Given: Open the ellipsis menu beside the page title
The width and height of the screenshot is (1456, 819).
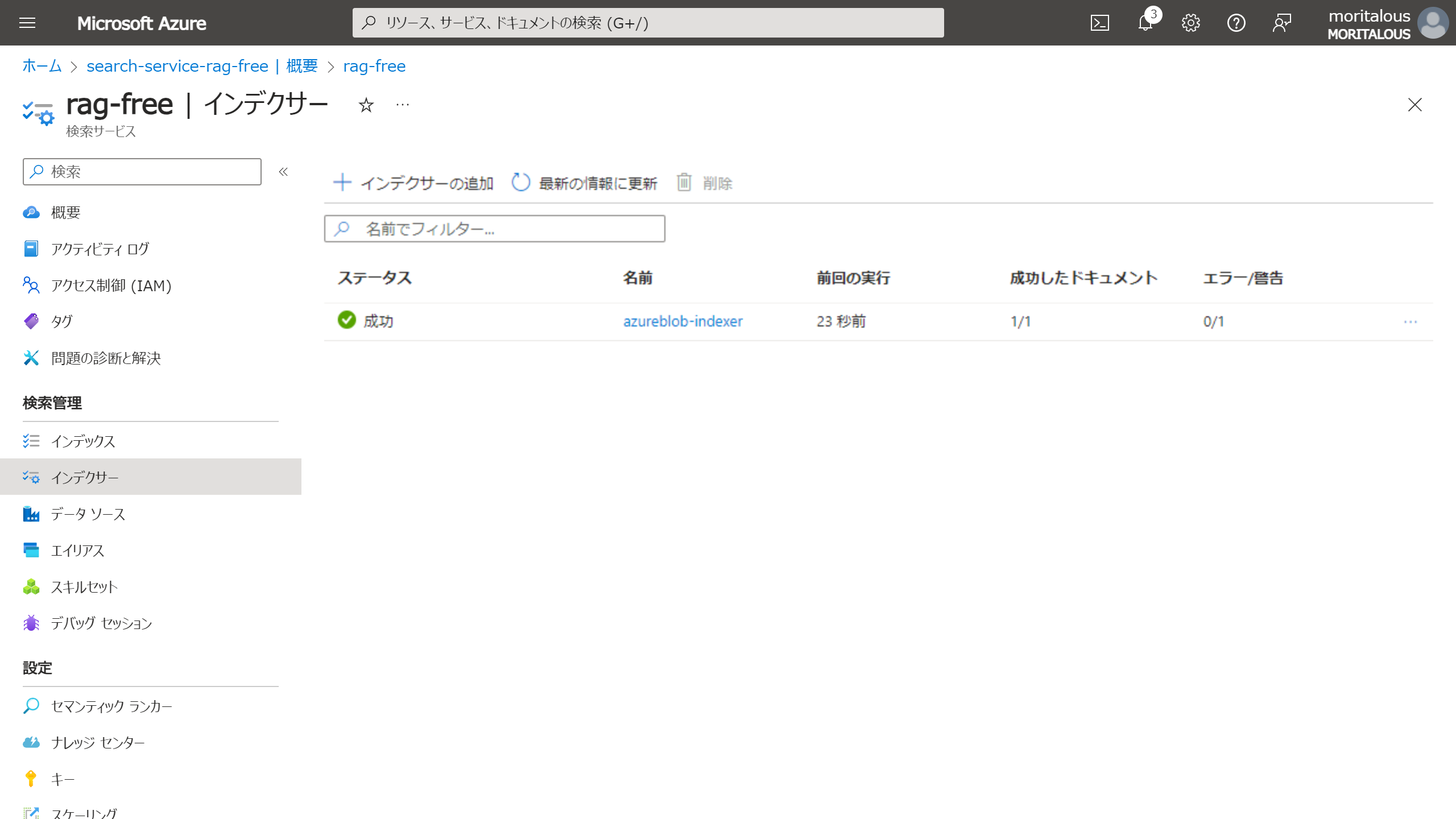Looking at the screenshot, I should [x=403, y=105].
